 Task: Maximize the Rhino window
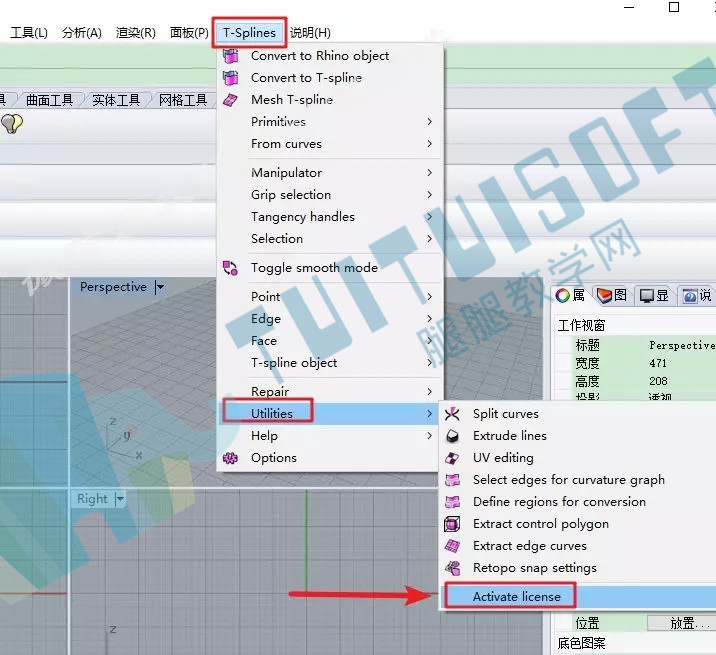674,7
